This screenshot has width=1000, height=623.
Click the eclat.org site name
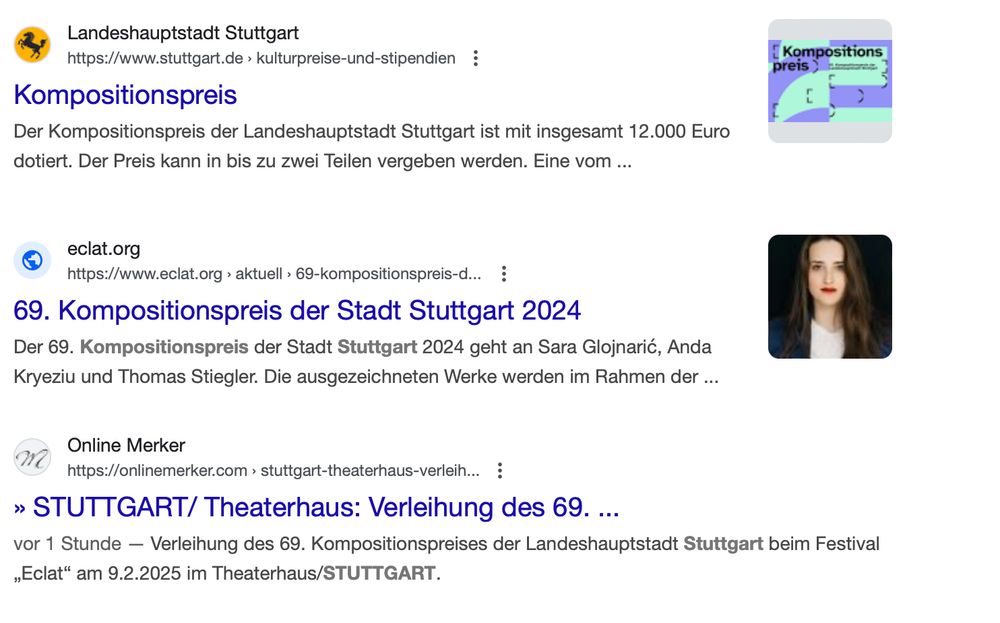[x=104, y=249]
